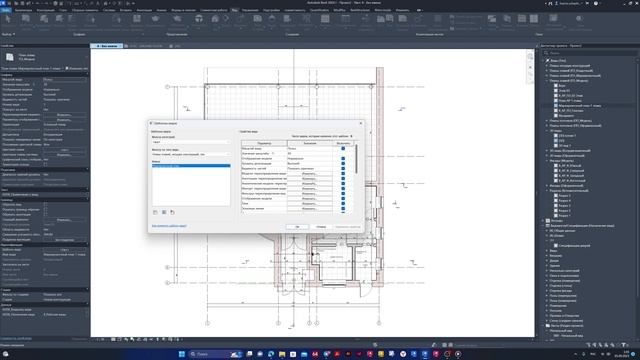Click the Project Browser search field
This screenshot has width=640, height=360.
point(591,53)
